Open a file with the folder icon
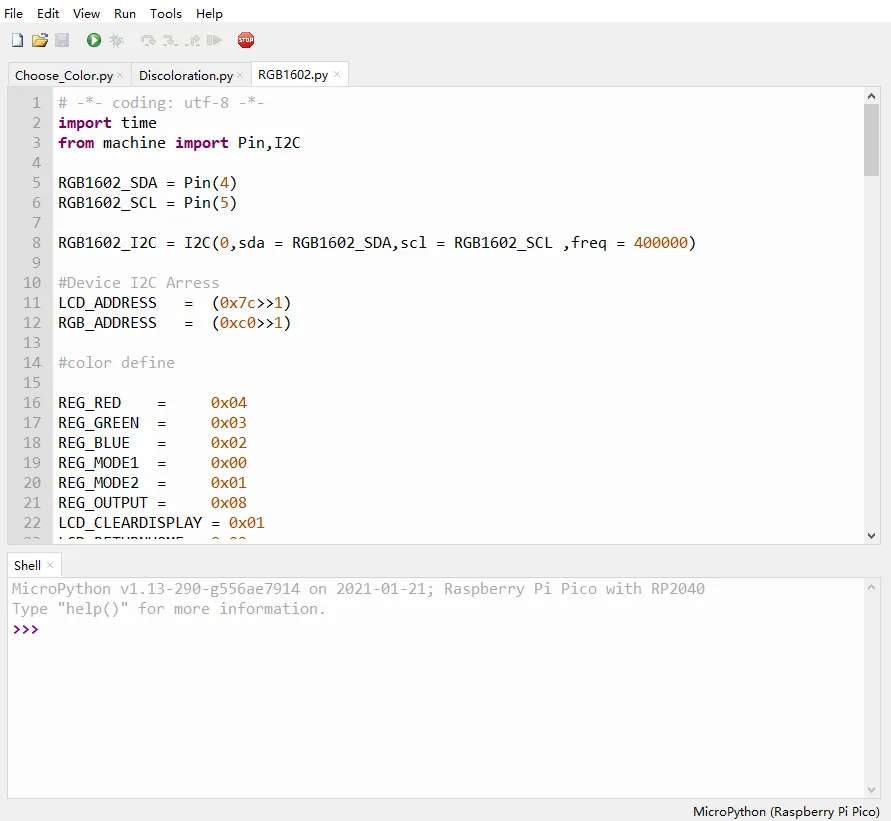This screenshot has height=821, width=891. click(40, 40)
